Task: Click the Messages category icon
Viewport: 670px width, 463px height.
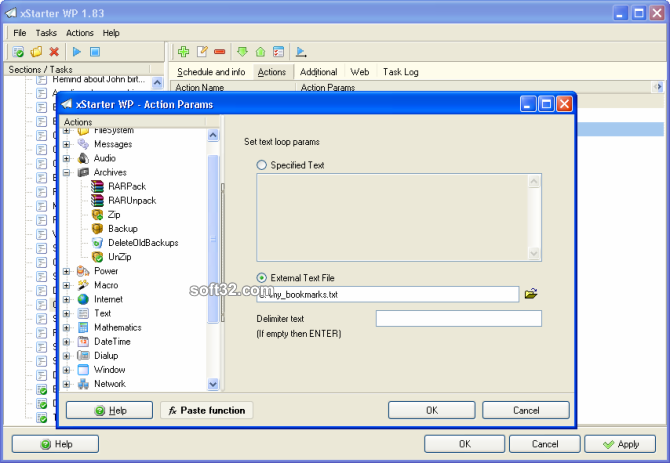Action: point(83,144)
